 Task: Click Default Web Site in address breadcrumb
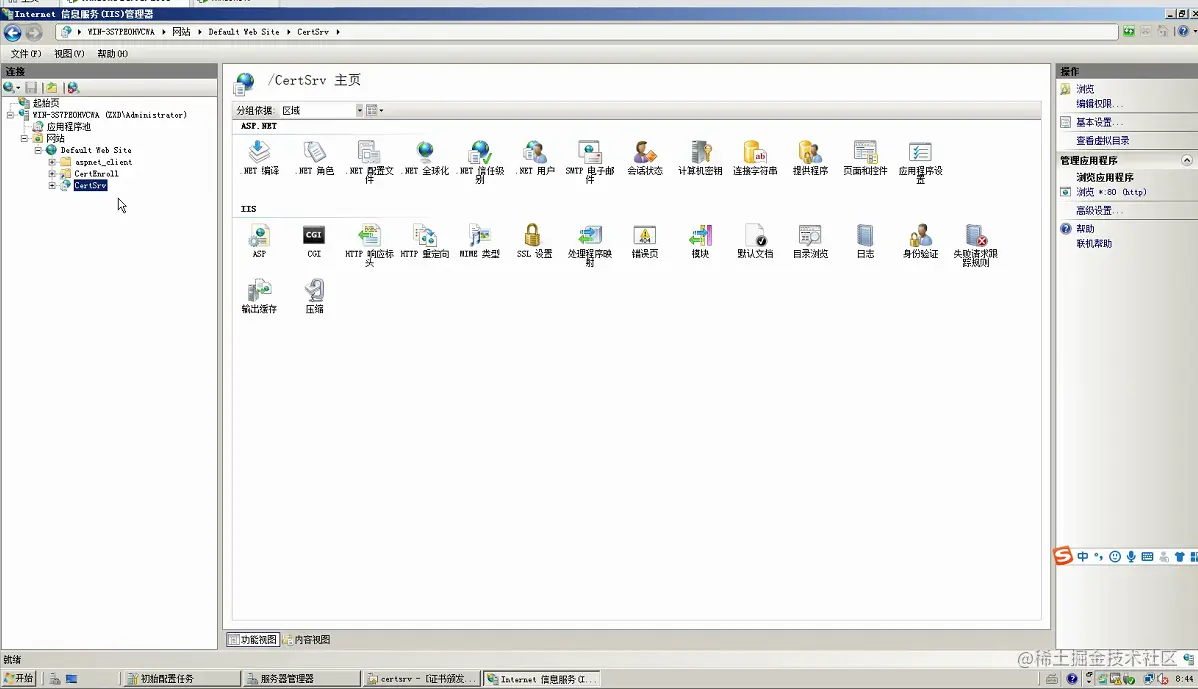pos(244,32)
